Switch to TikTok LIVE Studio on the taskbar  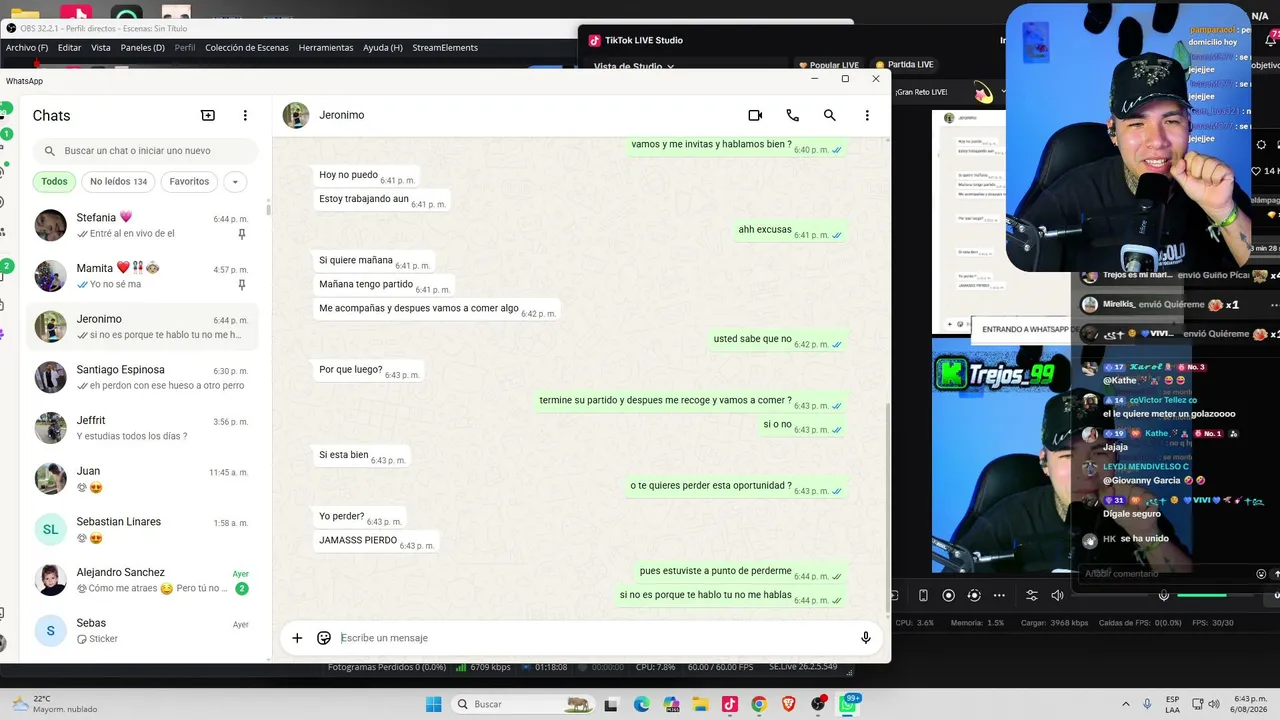(x=730, y=704)
